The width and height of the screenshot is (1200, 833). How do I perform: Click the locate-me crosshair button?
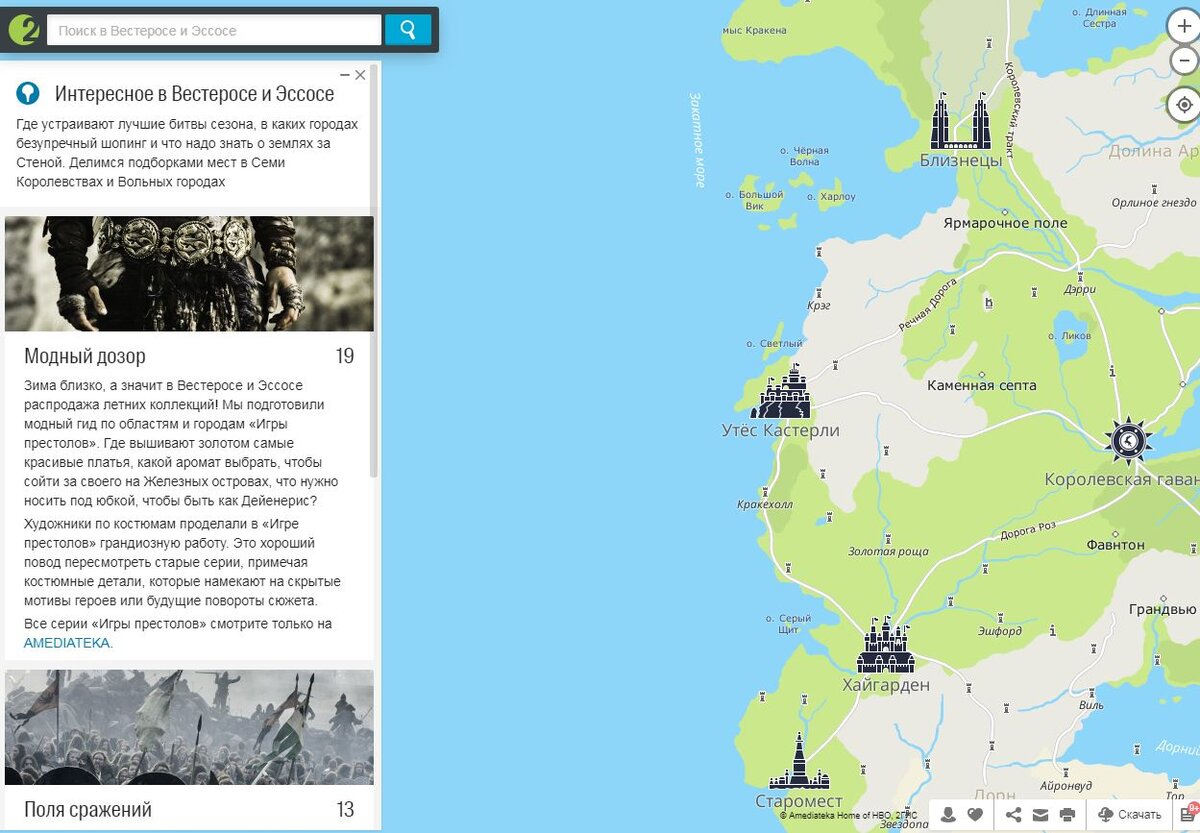[x=1185, y=104]
